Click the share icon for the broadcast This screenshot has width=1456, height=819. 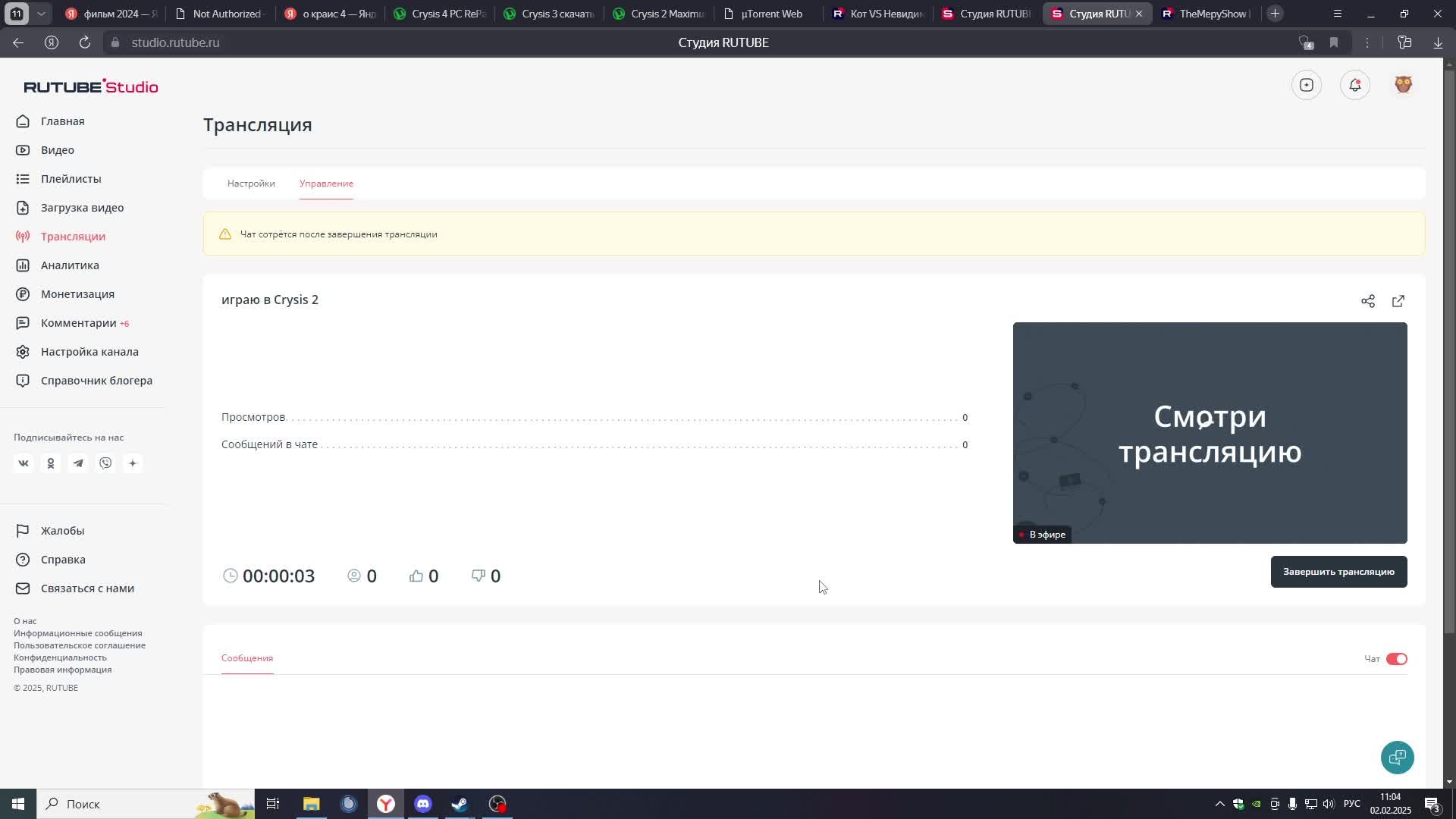(1367, 301)
